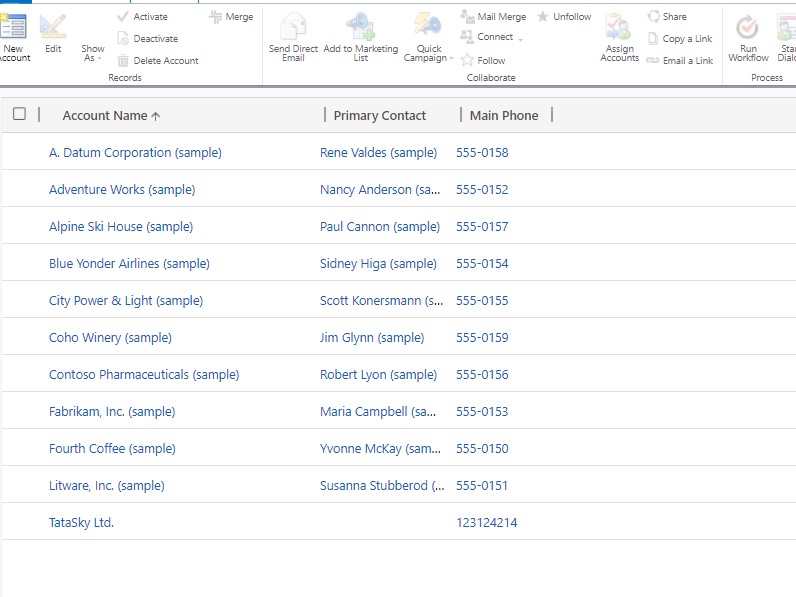Expand the Connect dropdown arrow
Viewport: 796px width, 597px height.
pyautogui.click(x=521, y=38)
